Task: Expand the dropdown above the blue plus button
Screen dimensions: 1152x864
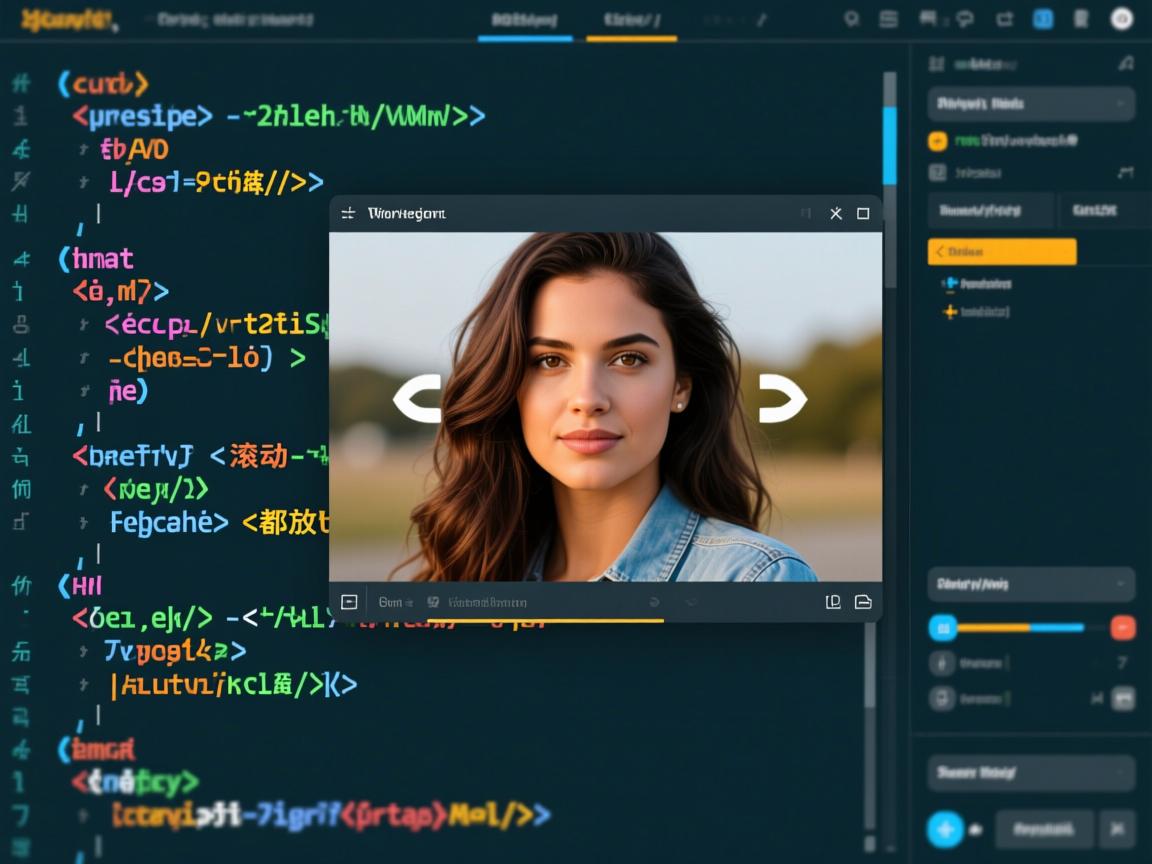Action: point(1031,773)
